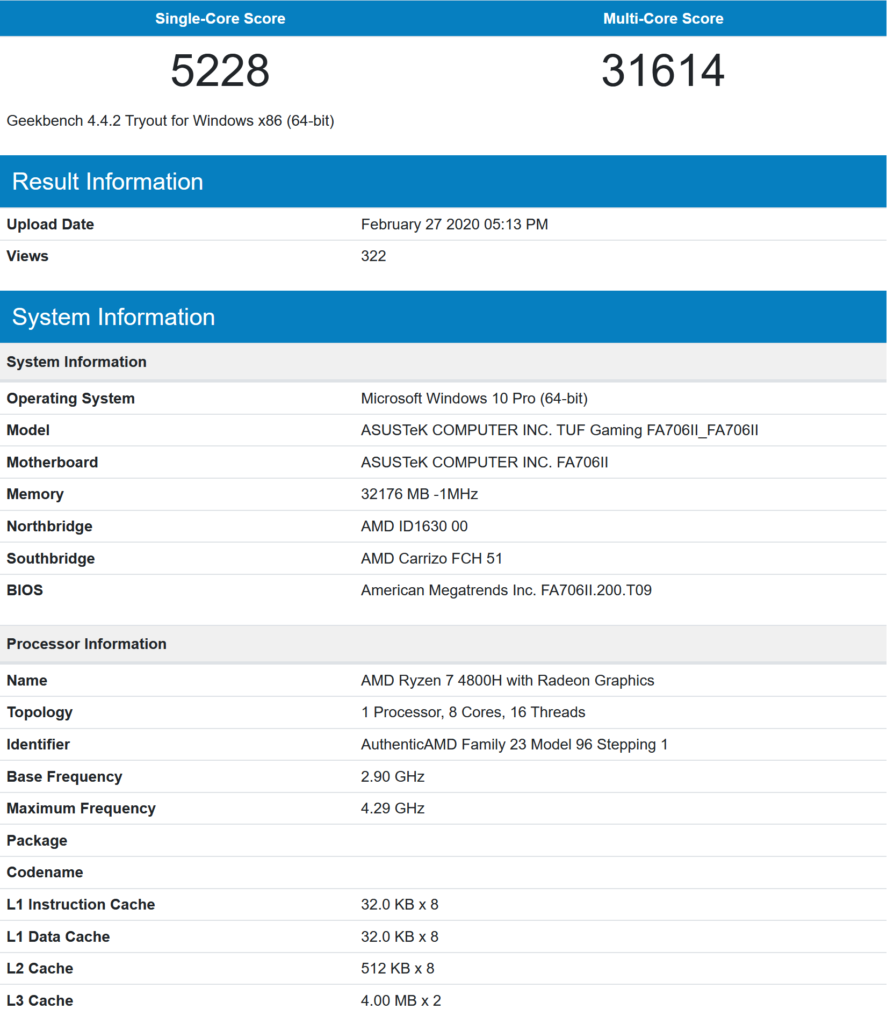Click the Package label
The image size is (887, 1024).
37,840
